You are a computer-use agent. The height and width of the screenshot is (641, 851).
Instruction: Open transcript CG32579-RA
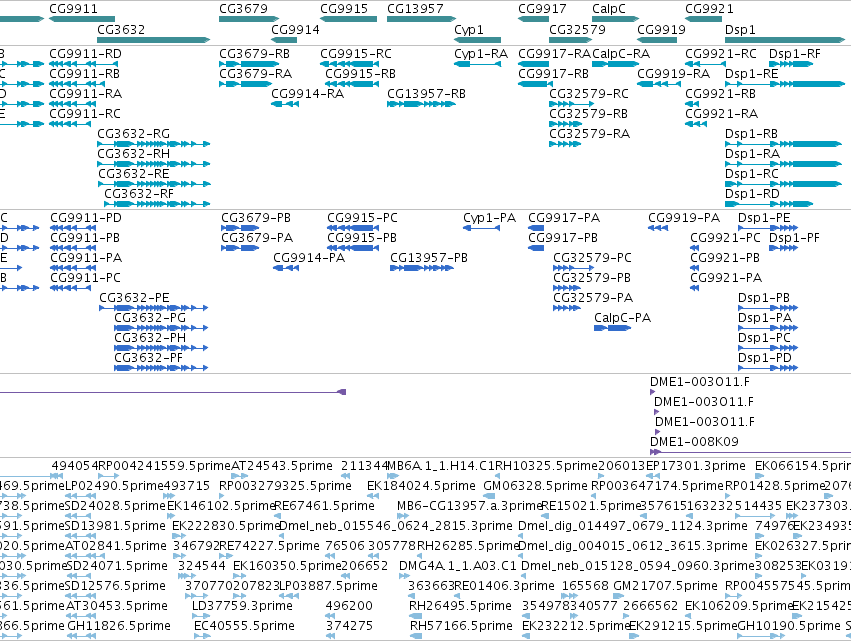(x=565, y=144)
